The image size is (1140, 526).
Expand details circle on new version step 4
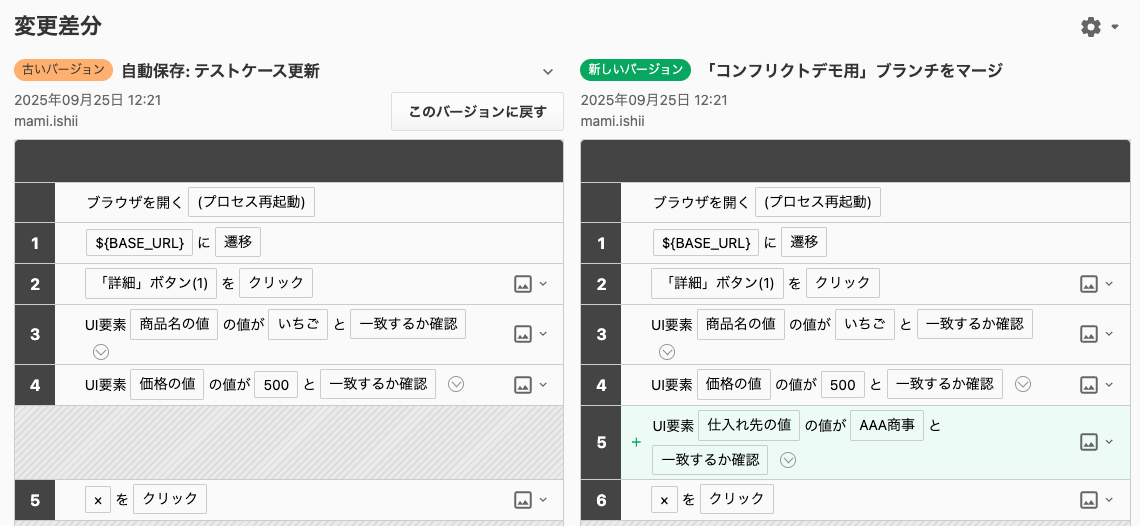1023,384
